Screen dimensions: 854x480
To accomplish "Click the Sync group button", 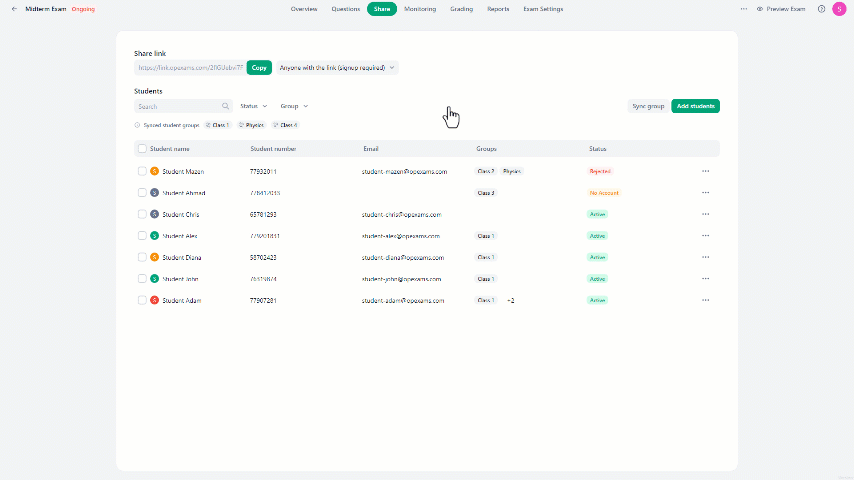I will [648, 106].
